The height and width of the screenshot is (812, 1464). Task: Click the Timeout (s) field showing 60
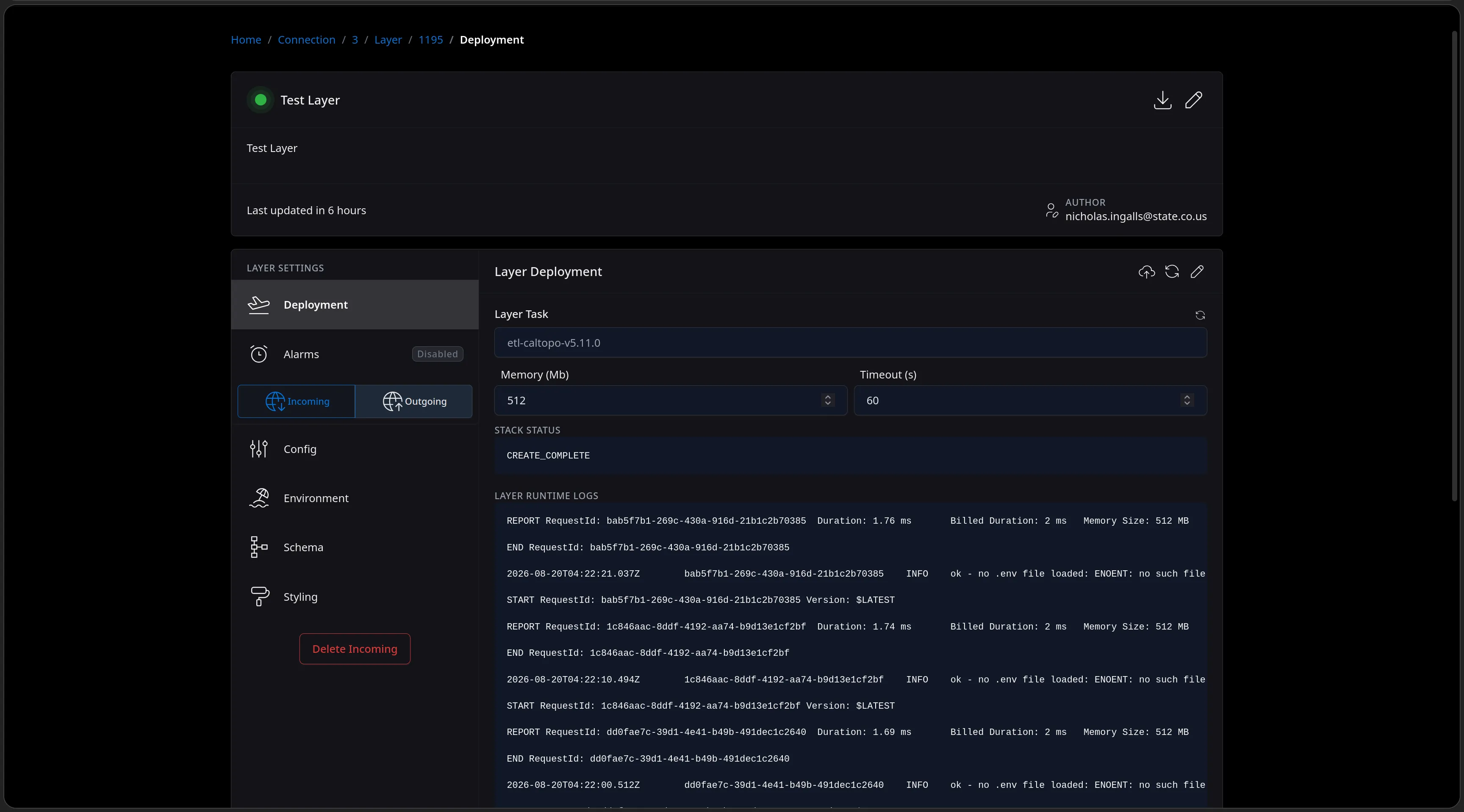coord(1030,400)
